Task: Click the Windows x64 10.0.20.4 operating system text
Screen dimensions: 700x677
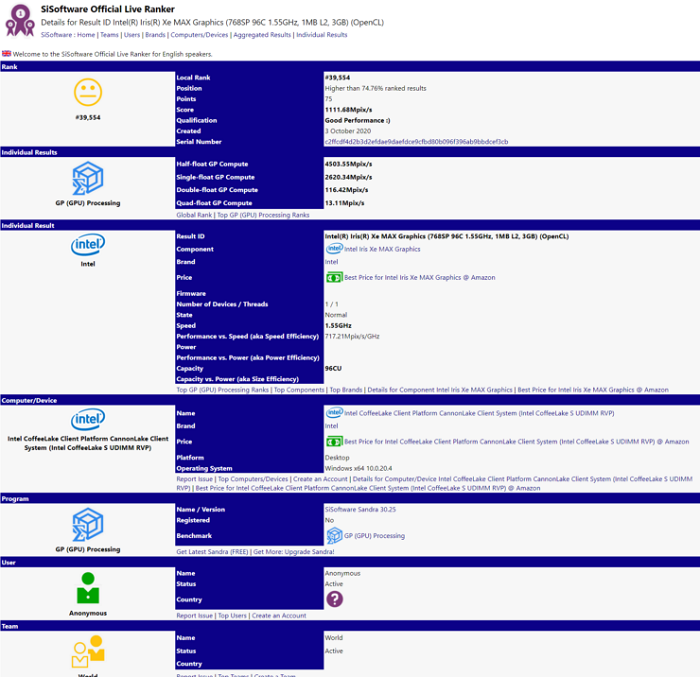Action: [358, 468]
